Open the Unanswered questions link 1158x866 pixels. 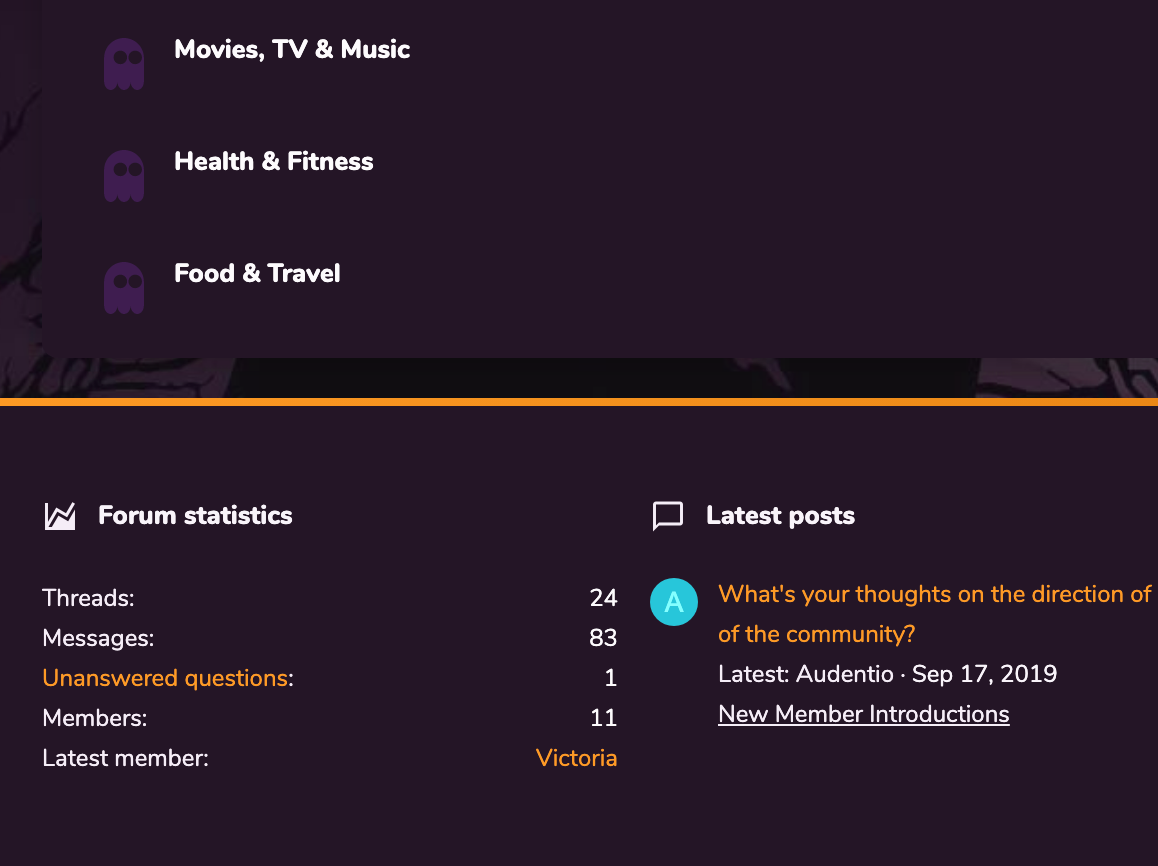coord(165,678)
